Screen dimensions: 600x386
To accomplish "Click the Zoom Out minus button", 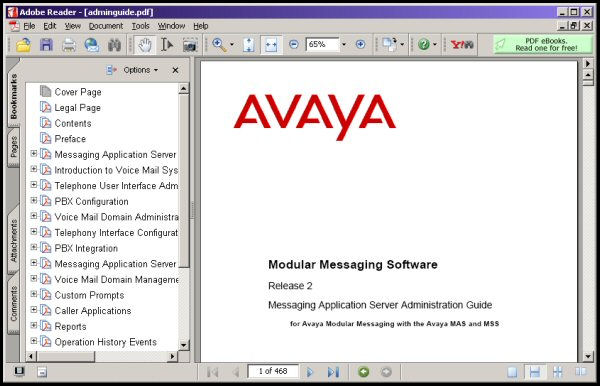I will click(293, 45).
